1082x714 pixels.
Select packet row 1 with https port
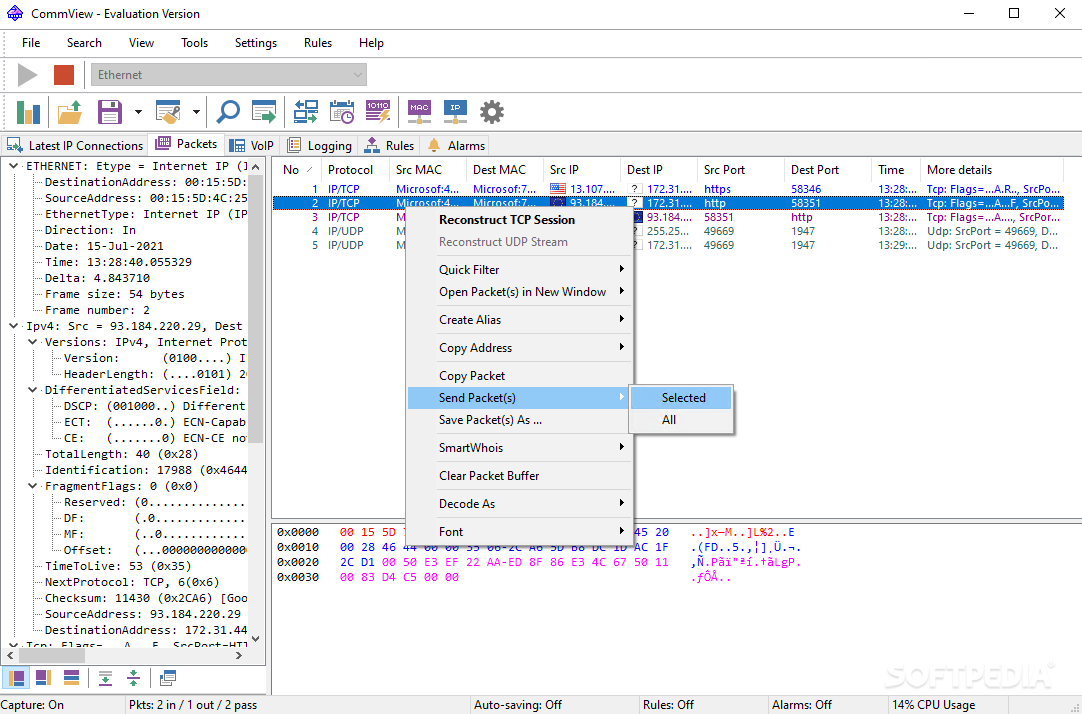point(668,189)
